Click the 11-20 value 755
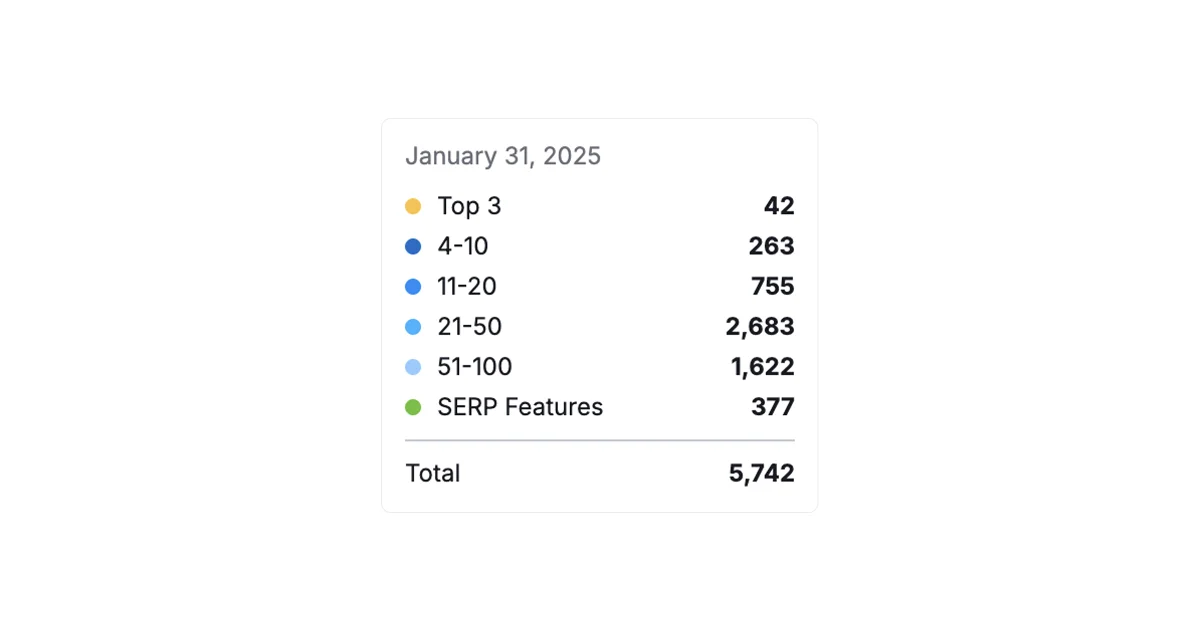Viewport: 1200px width, 630px height. pyautogui.click(x=772, y=287)
